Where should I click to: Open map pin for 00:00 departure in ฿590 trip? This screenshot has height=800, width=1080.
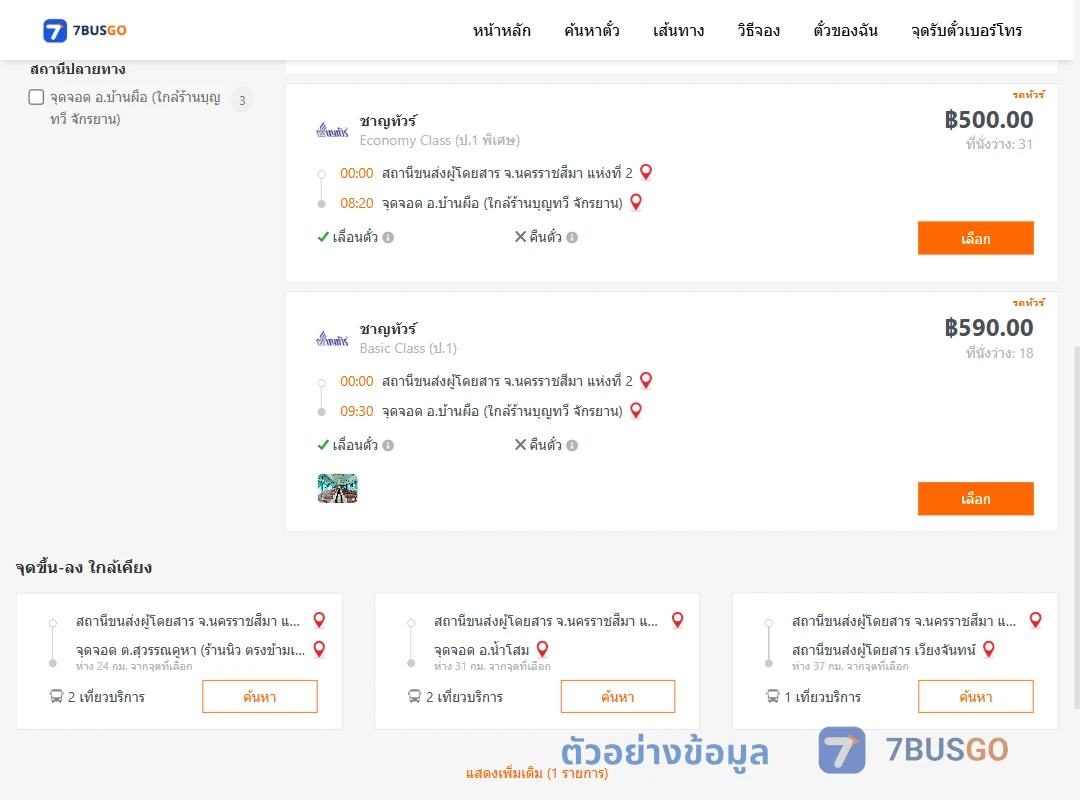646,380
